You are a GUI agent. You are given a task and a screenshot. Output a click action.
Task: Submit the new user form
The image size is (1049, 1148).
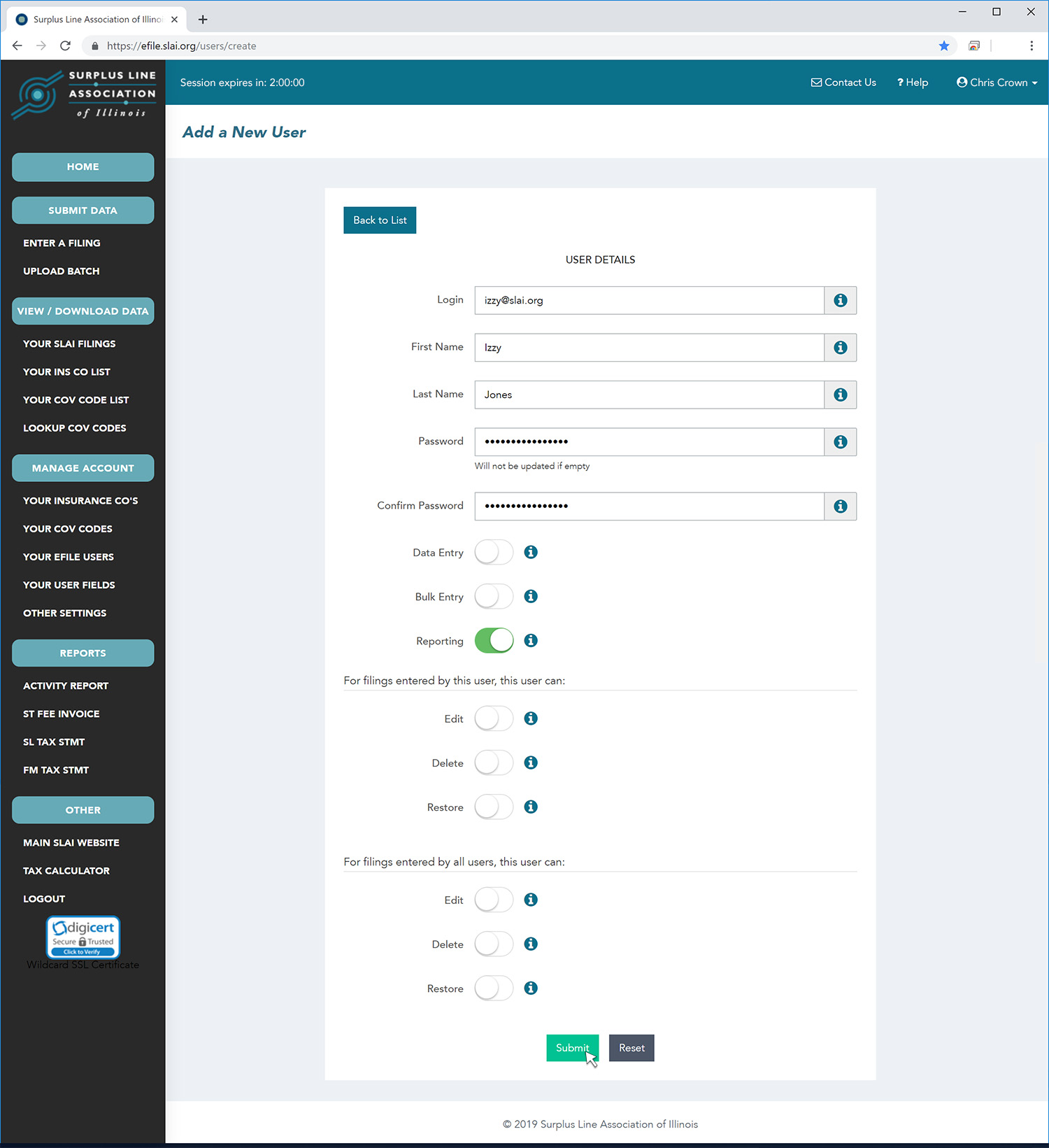click(x=572, y=1048)
